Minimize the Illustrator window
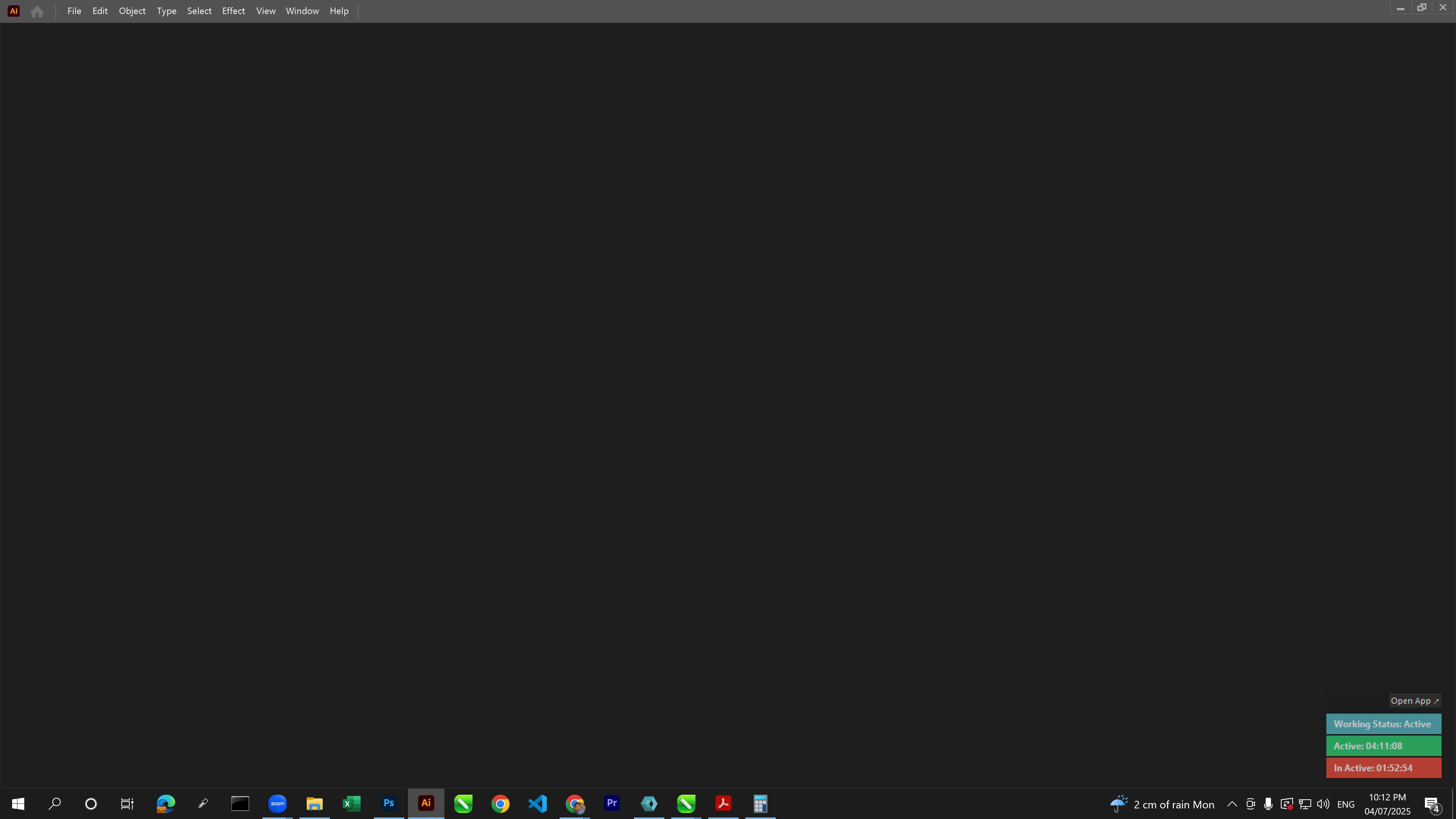Screen dimensions: 1456x819 click(x=1401, y=8)
